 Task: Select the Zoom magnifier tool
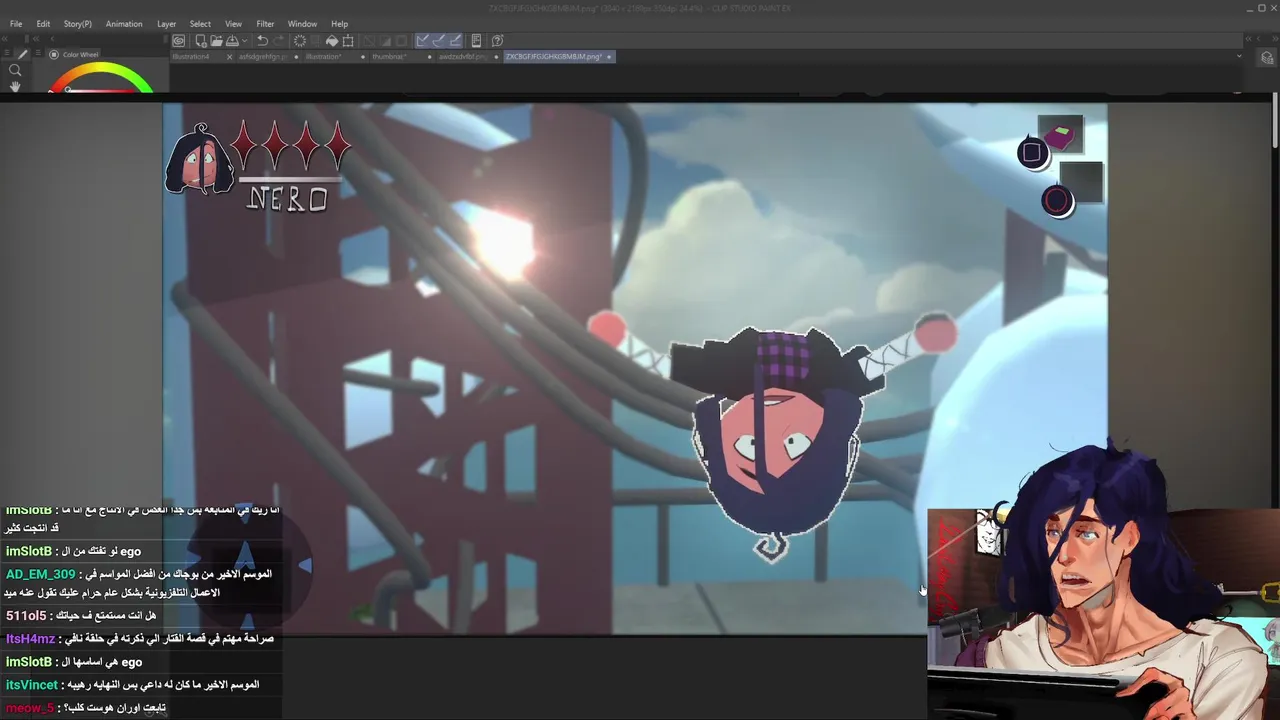(x=15, y=70)
